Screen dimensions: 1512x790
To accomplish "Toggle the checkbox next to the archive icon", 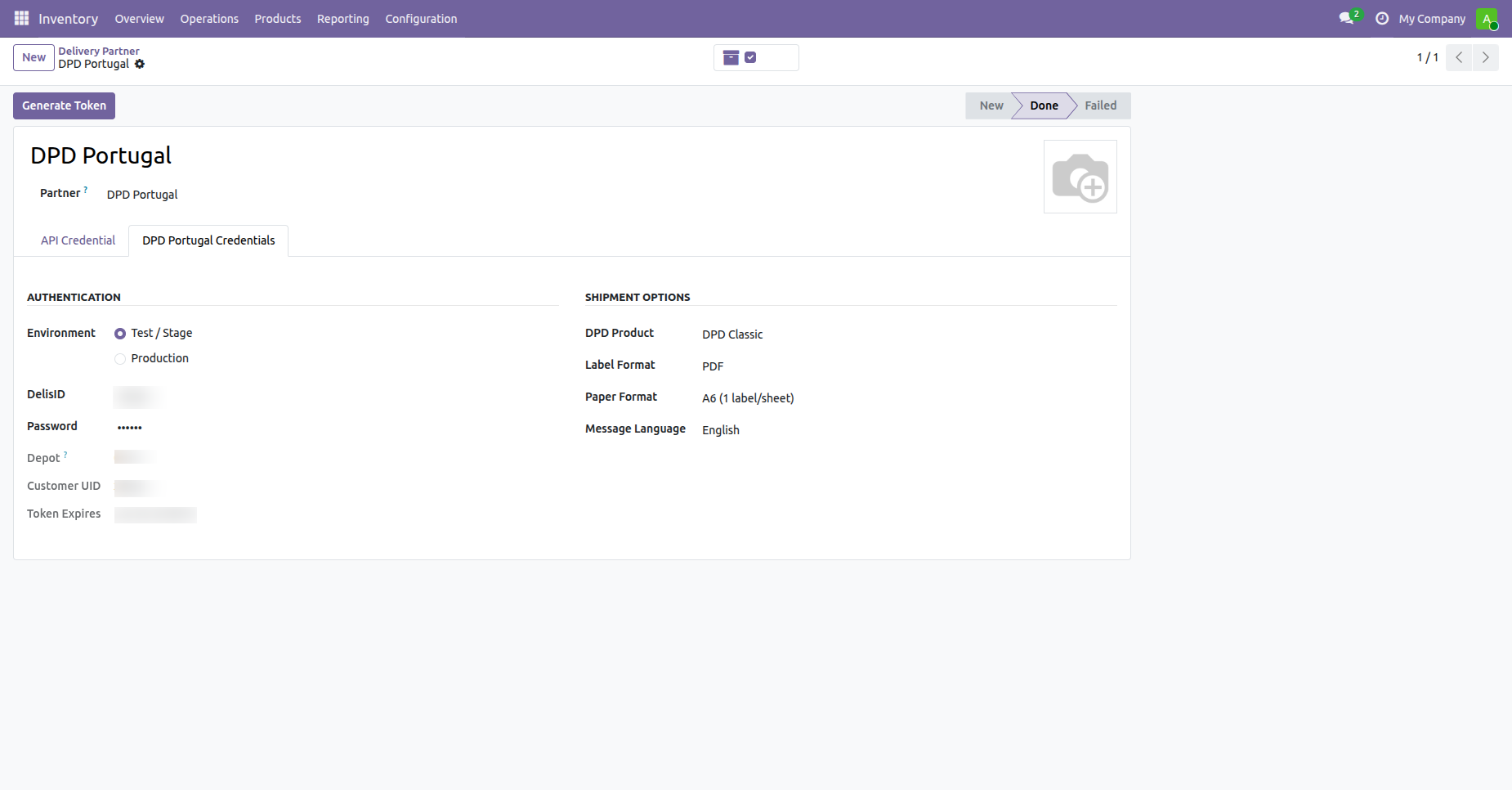I will [750, 57].
